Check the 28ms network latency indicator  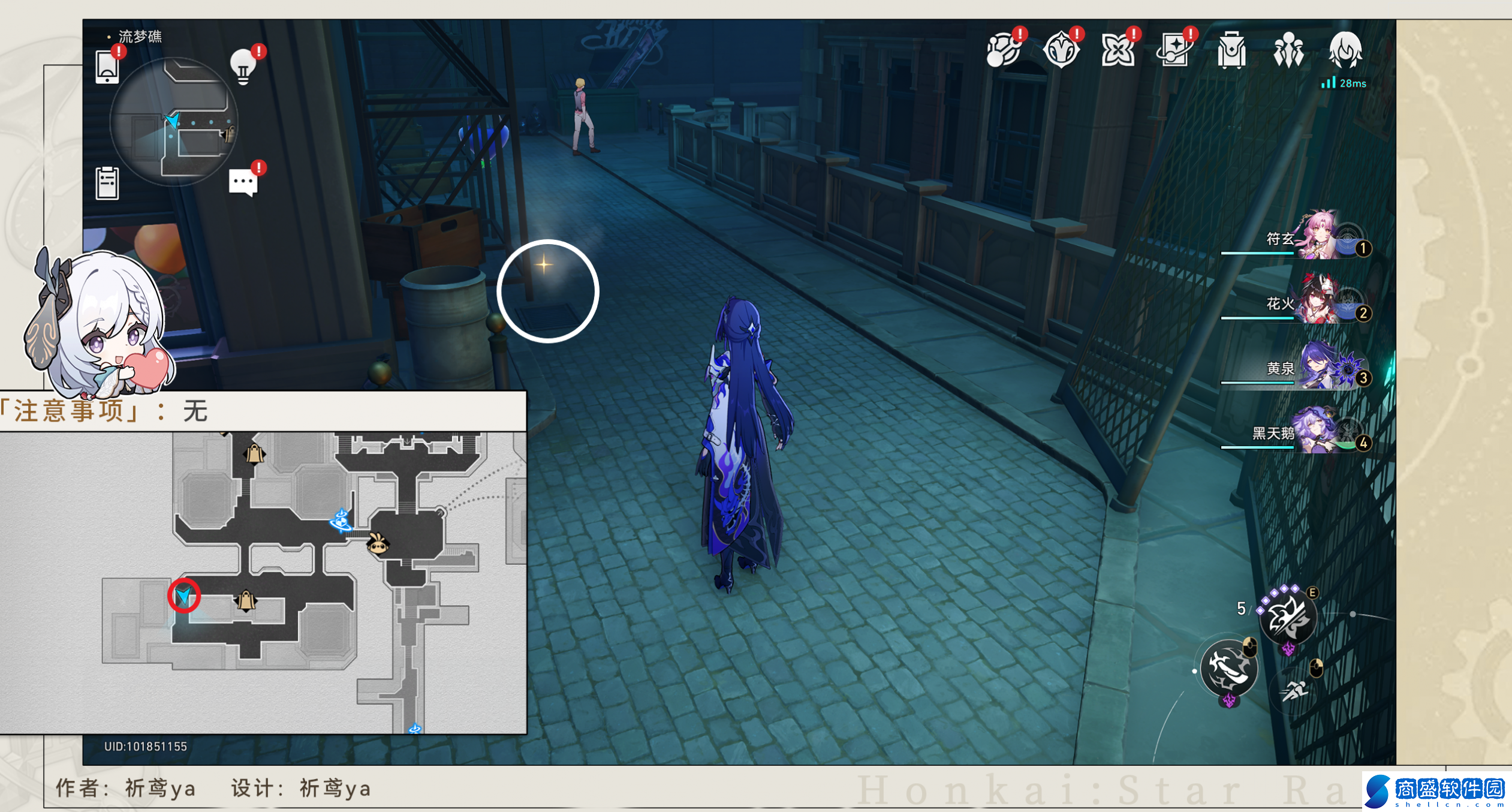1344,83
